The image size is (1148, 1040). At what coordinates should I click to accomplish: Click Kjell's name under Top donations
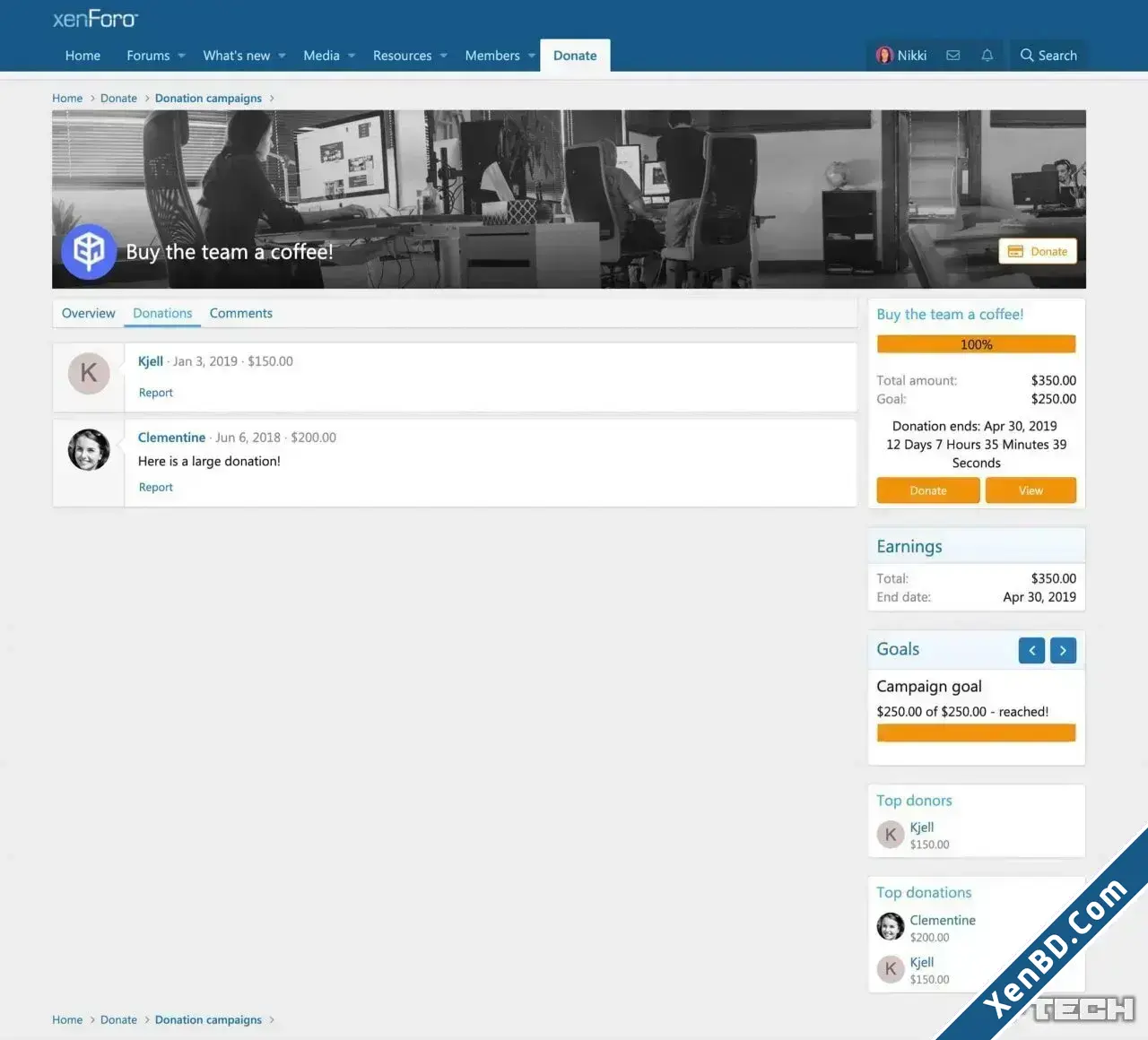point(922,963)
